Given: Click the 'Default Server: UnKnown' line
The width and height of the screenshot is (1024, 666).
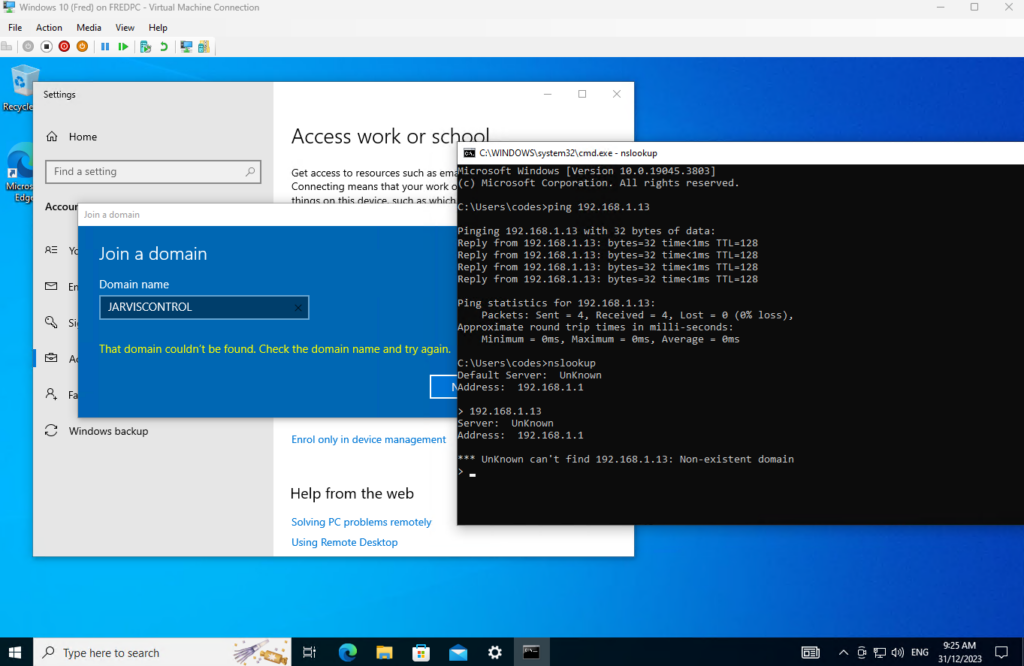Looking at the screenshot, I should click(x=530, y=375).
